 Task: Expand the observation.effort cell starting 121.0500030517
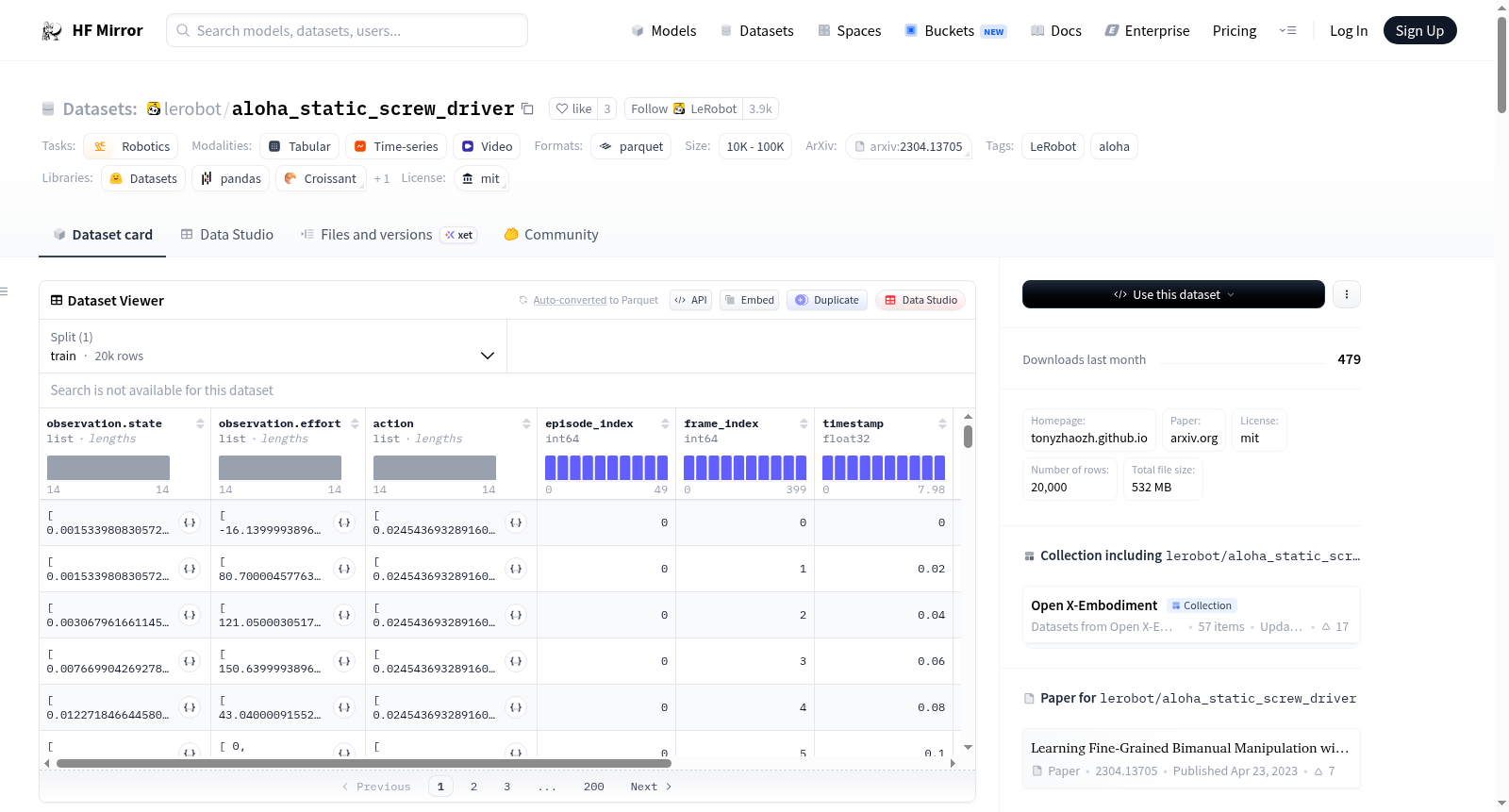[x=344, y=615]
